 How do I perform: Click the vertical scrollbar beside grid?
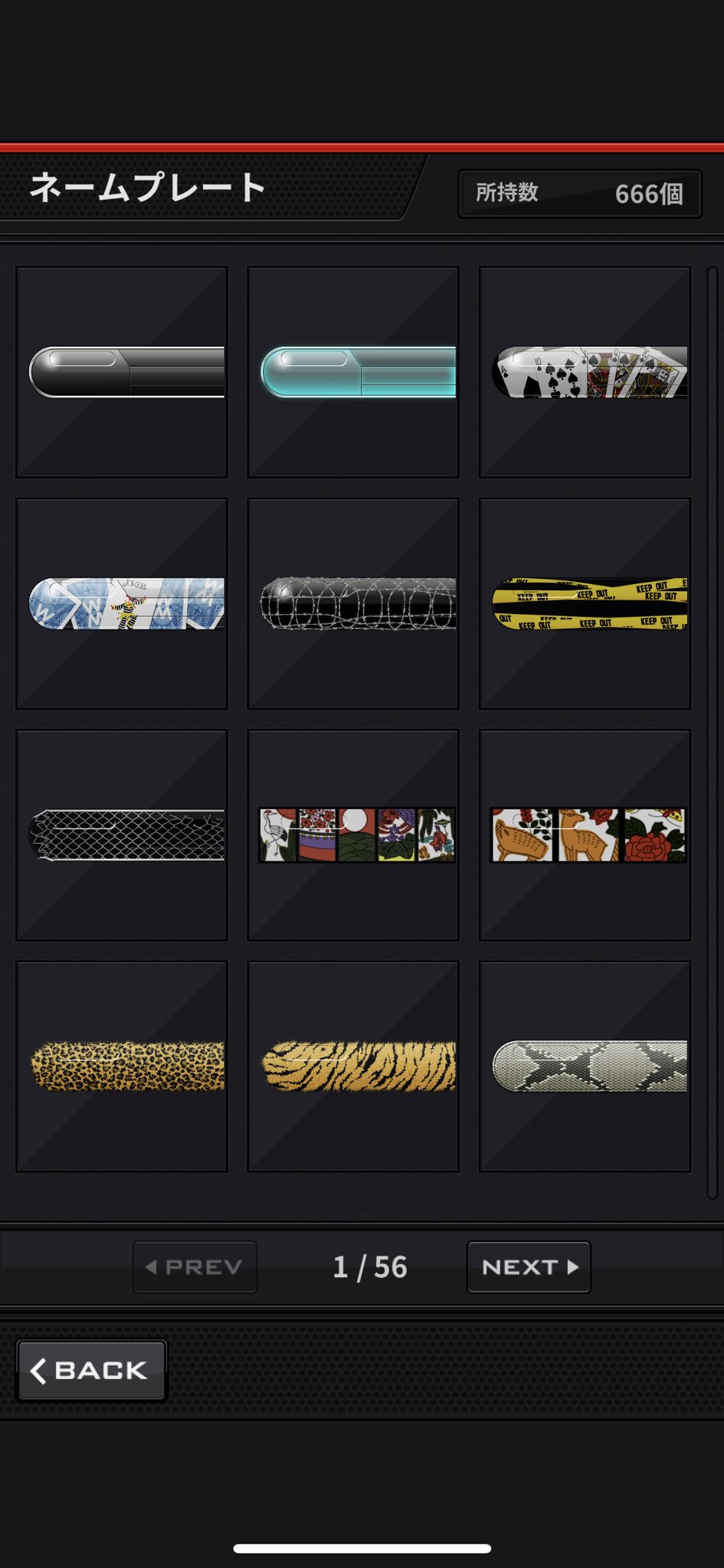click(x=712, y=732)
